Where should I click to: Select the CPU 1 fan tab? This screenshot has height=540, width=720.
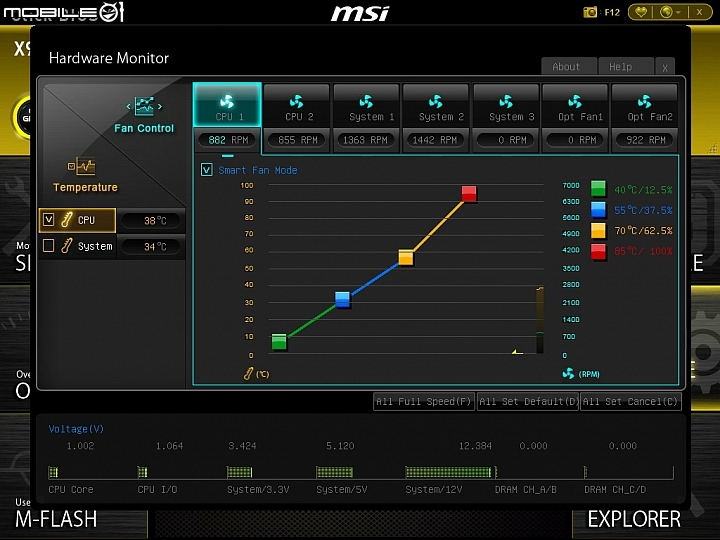tap(228, 105)
